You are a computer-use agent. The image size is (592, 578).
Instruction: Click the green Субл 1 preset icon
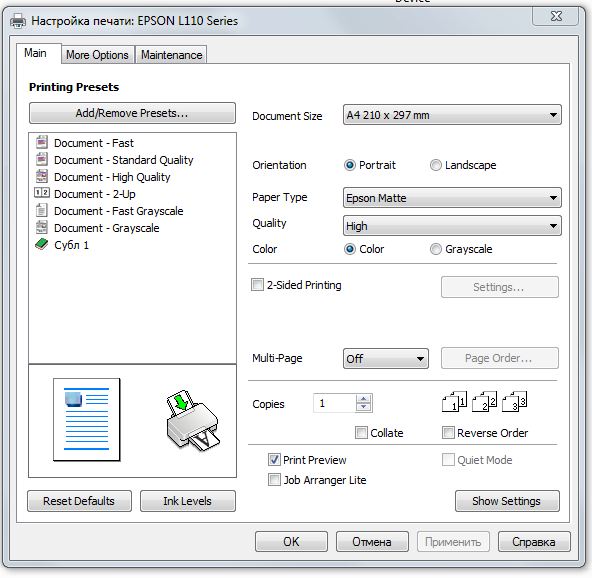coord(42,244)
